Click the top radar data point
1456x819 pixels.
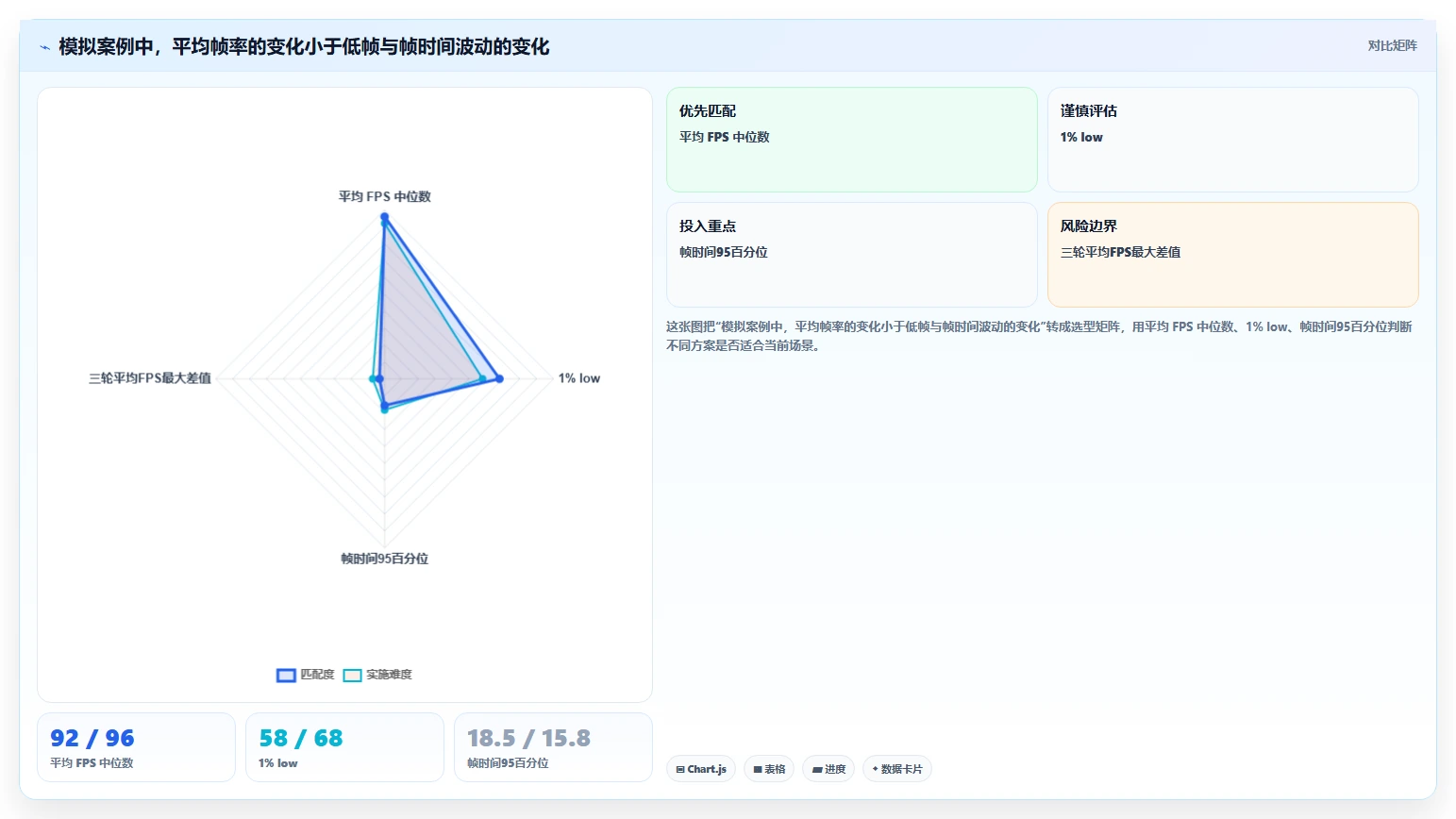(x=384, y=218)
